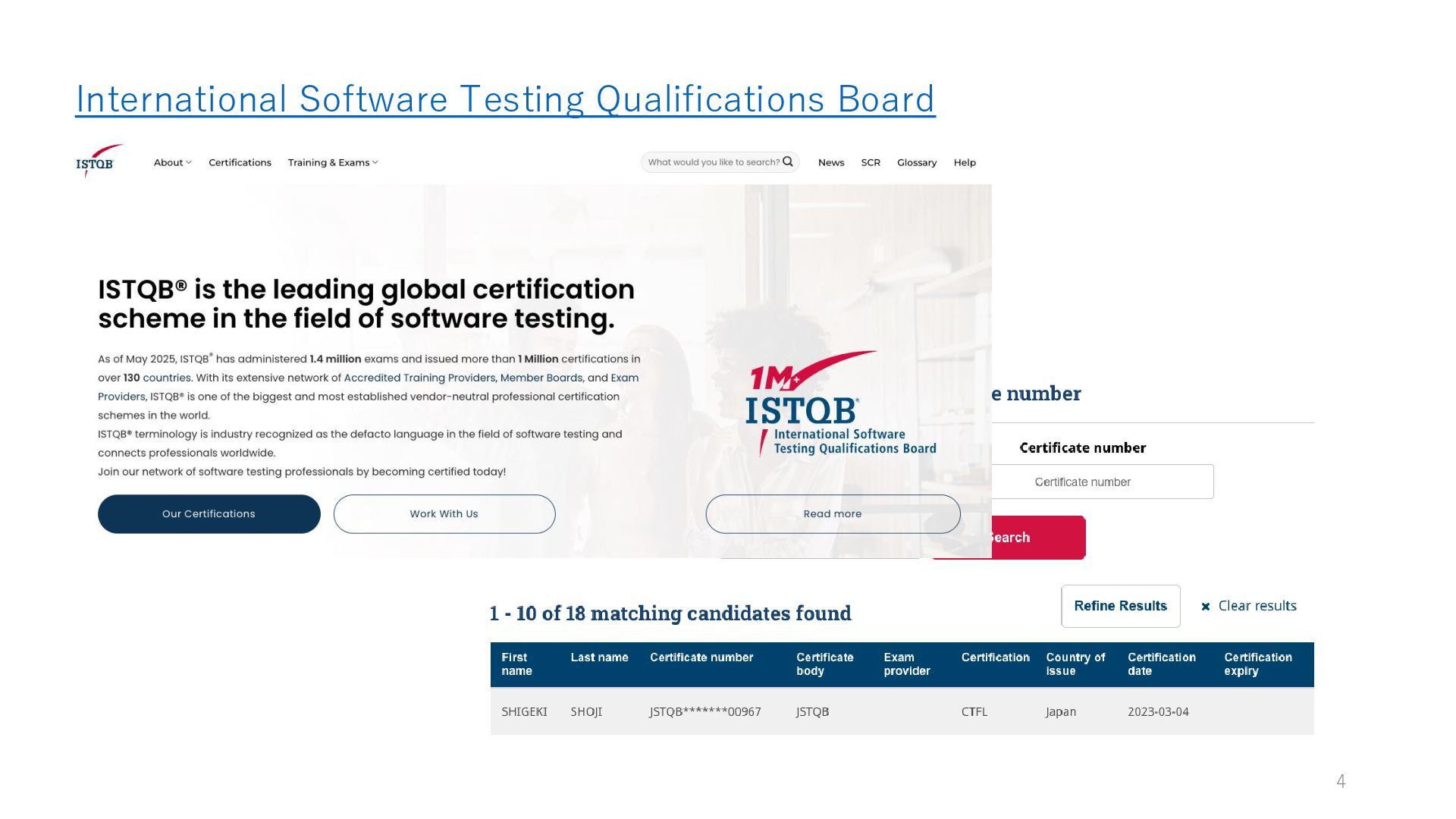Click the 1M+ ISTQB logo graphic
Viewport: 1456px width, 819px height.
coord(840,403)
